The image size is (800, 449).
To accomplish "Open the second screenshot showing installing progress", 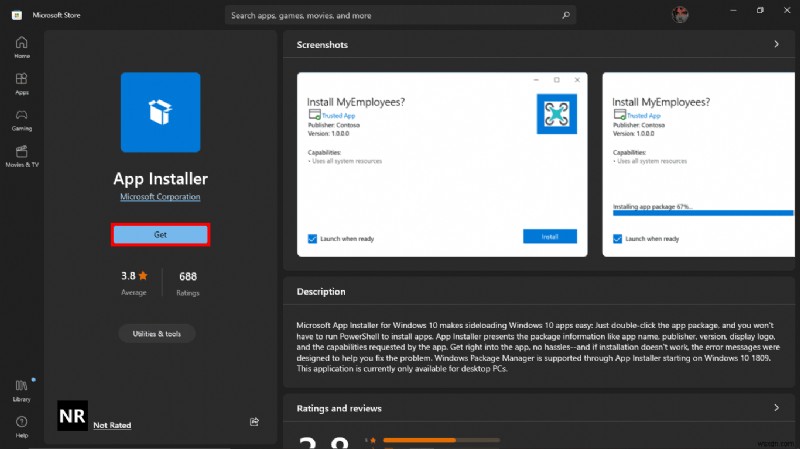I will click(x=698, y=164).
